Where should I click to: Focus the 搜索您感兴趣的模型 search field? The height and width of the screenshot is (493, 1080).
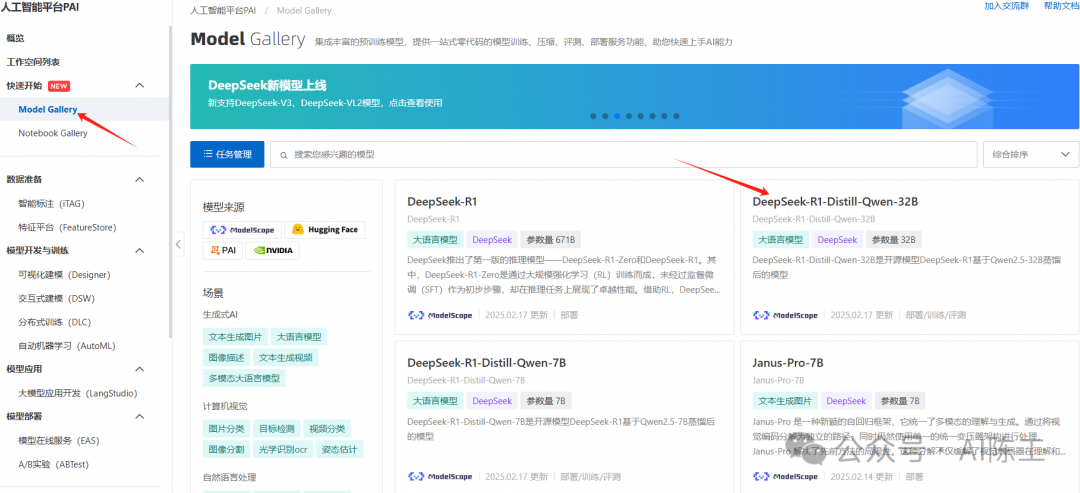623,155
